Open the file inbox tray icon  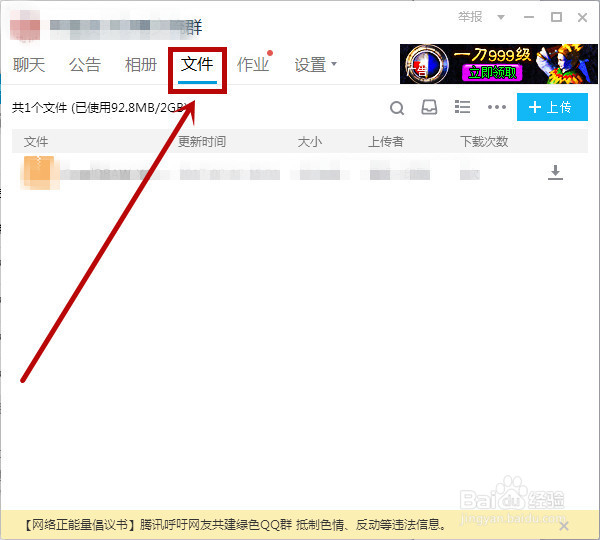tap(429, 107)
